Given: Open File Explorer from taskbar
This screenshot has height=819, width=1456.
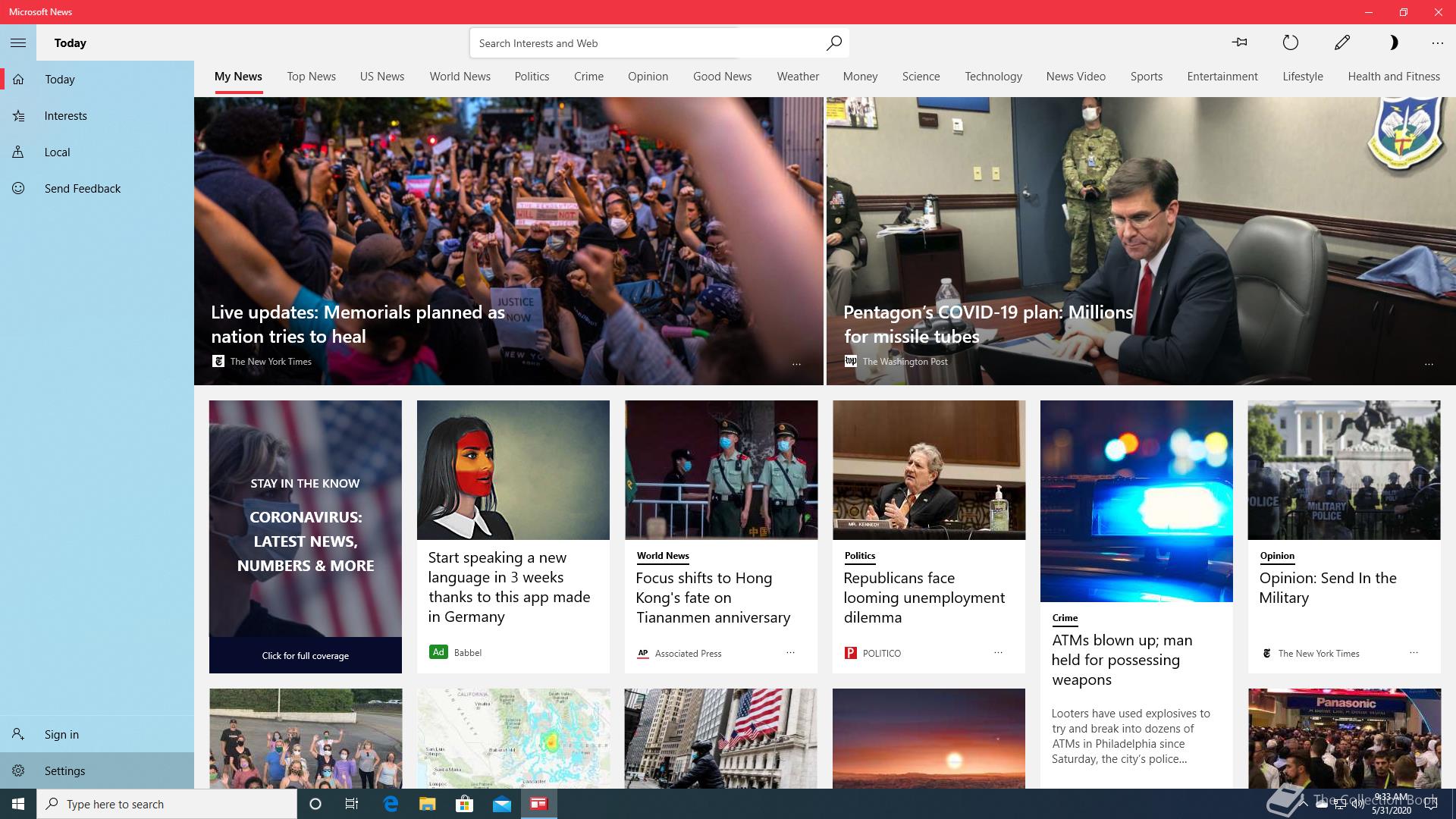Looking at the screenshot, I should (x=428, y=804).
